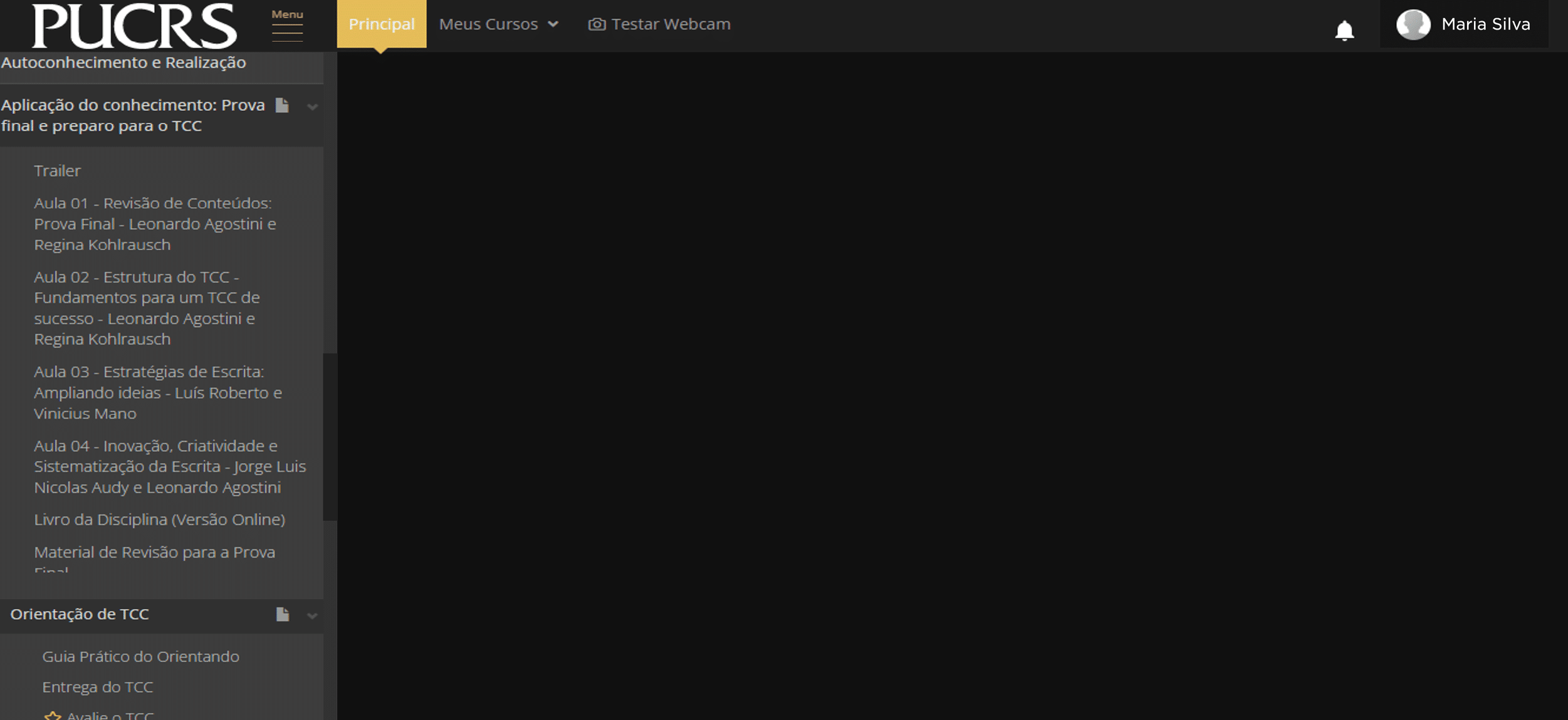Click the webcam camera icon
This screenshot has width=1568, height=720.
click(596, 24)
